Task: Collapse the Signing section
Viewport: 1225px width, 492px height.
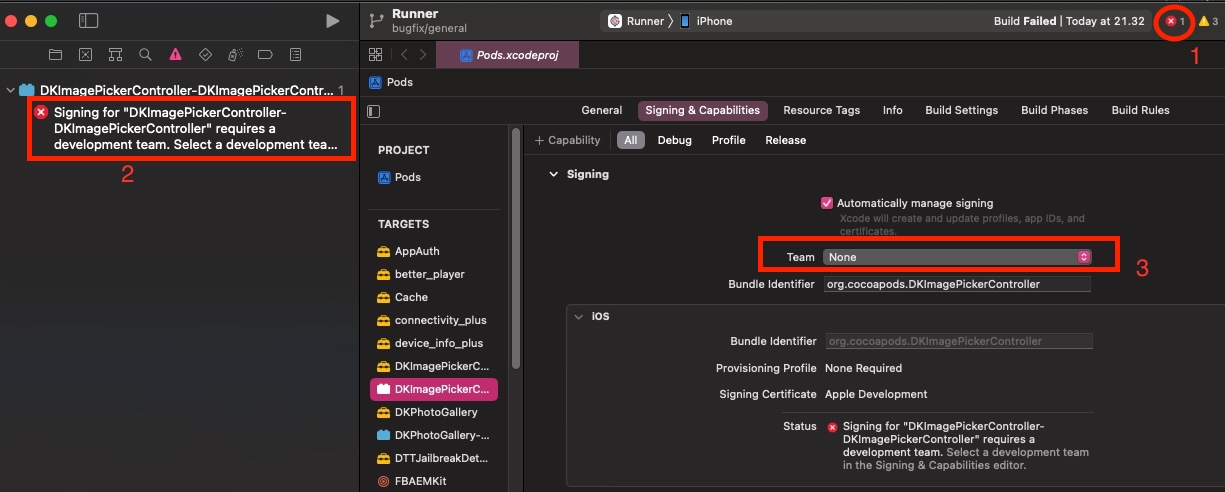Action: [x=552, y=174]
